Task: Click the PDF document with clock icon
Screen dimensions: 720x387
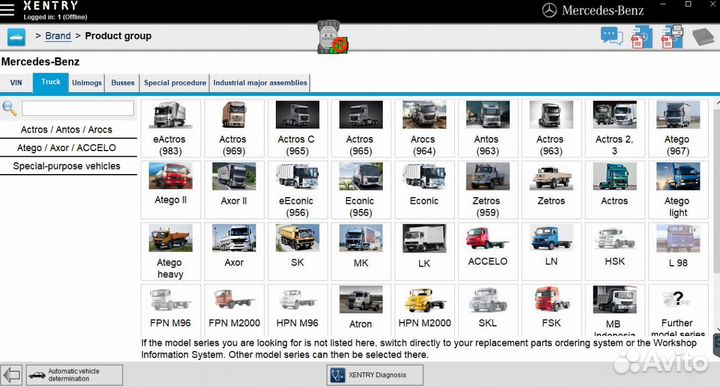Action: 641,37
